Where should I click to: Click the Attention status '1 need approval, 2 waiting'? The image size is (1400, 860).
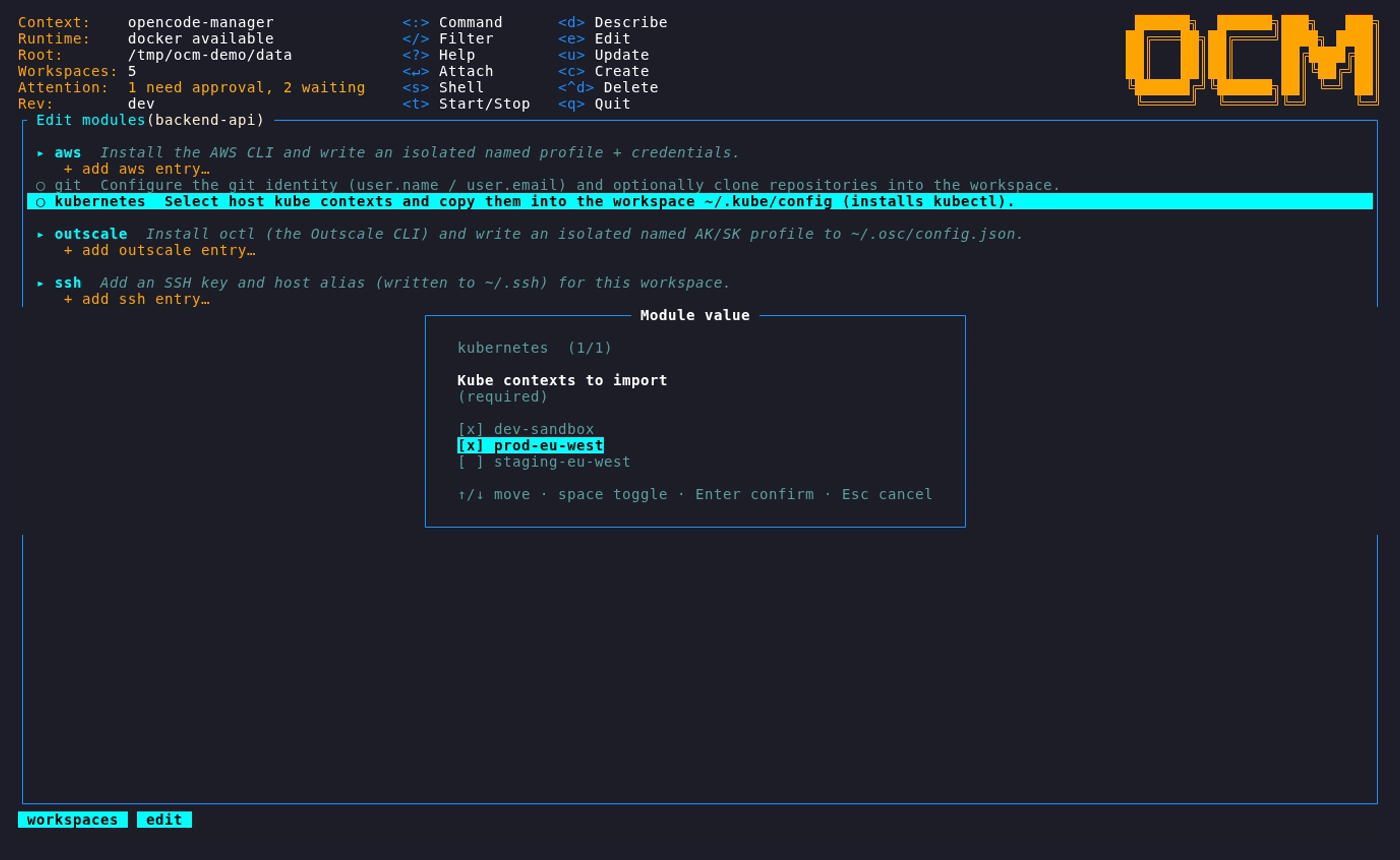(247, 87)
